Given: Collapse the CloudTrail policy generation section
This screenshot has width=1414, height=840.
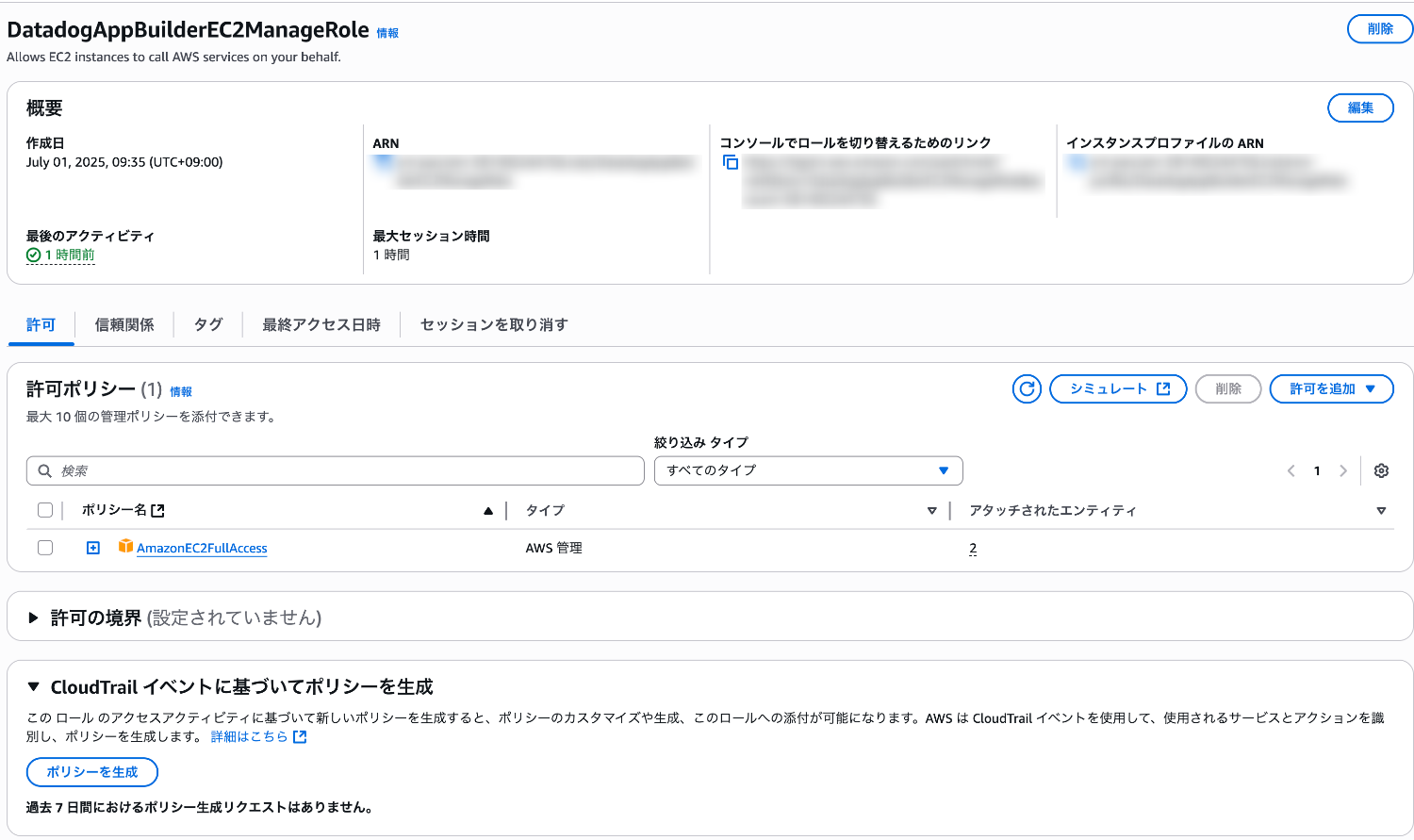Looking at the screenshot, I should (34, 686).
